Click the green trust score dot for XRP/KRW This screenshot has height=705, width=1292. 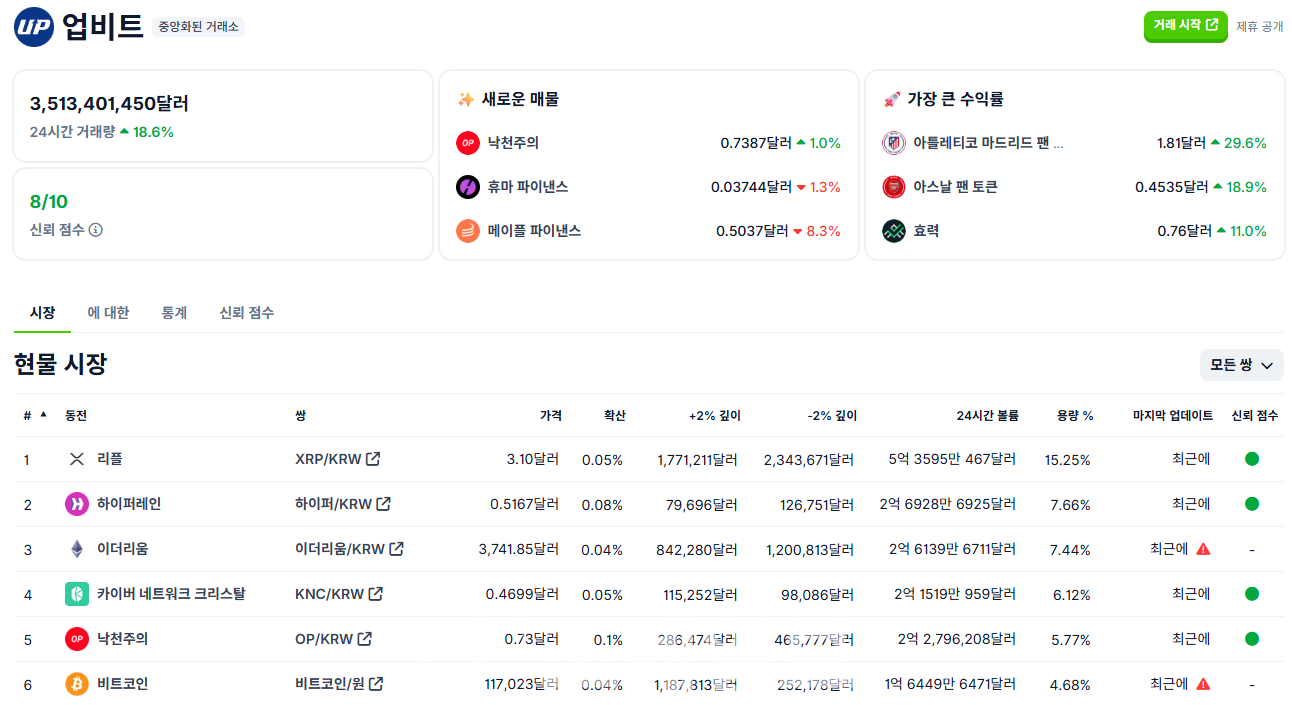coord(1253,459)
